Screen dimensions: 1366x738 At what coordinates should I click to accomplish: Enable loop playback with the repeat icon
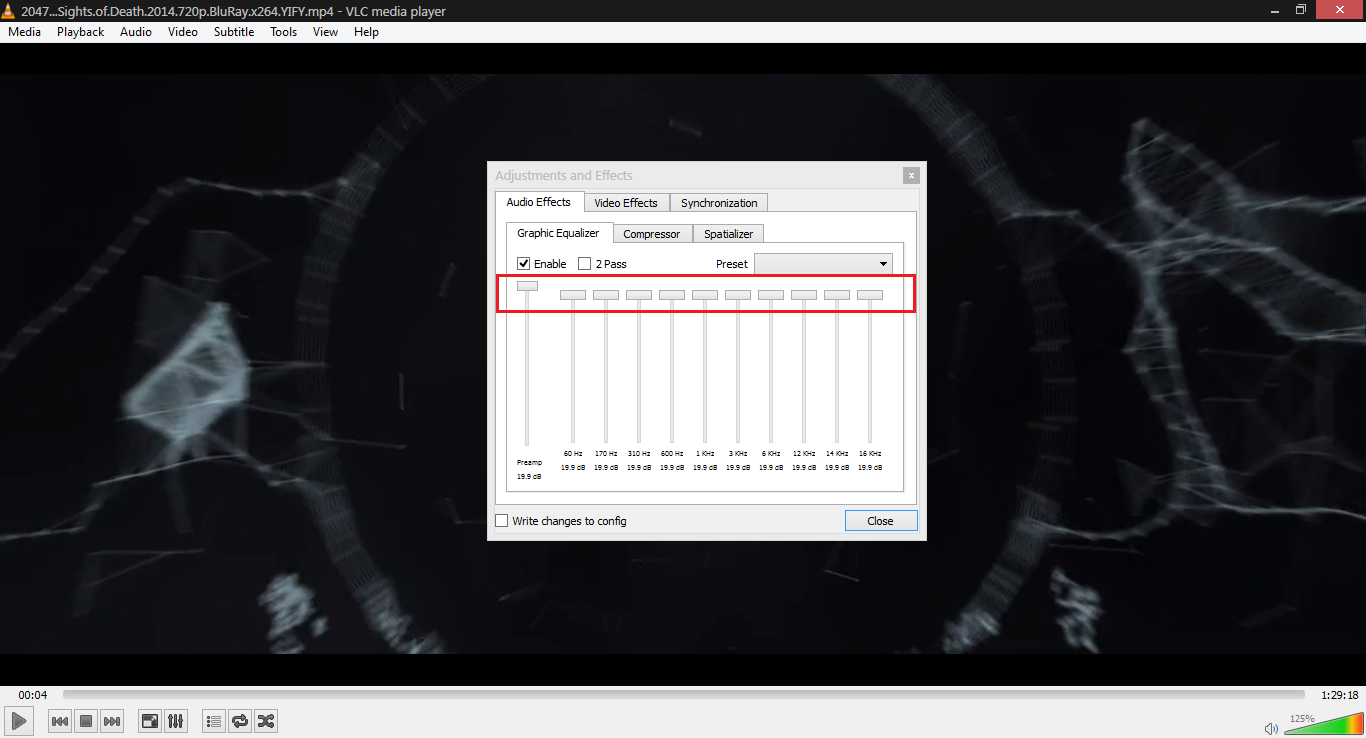tap(239, 720)
